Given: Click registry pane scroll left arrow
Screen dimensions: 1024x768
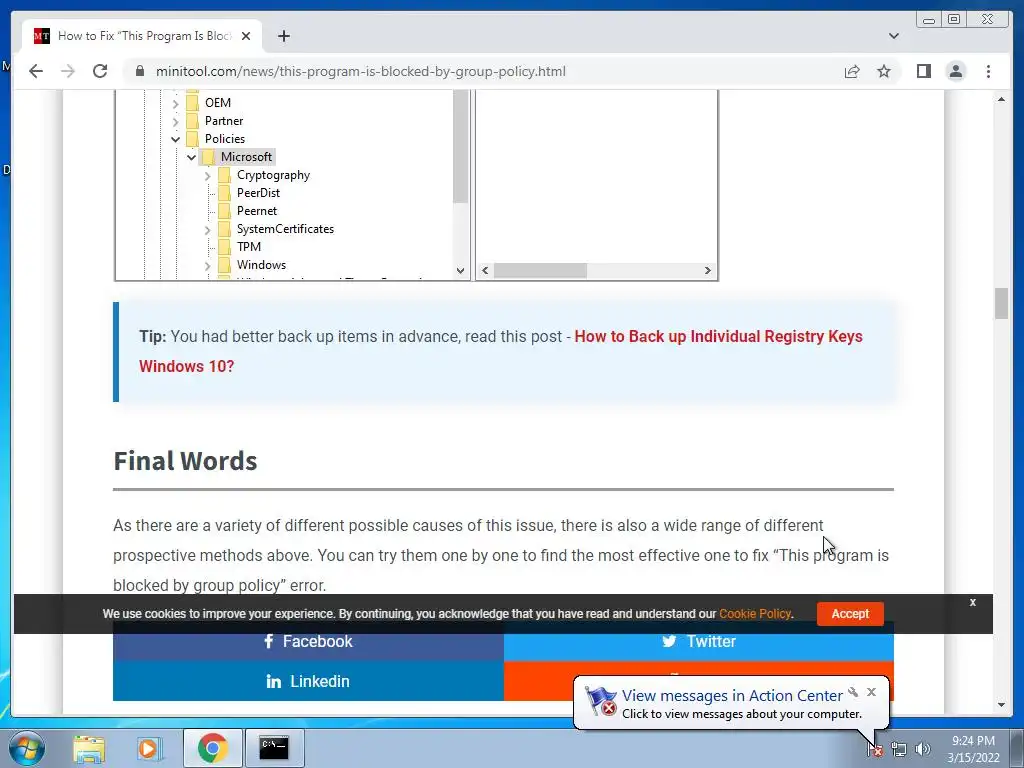Looking at the screenshot, I should point(485,270).
